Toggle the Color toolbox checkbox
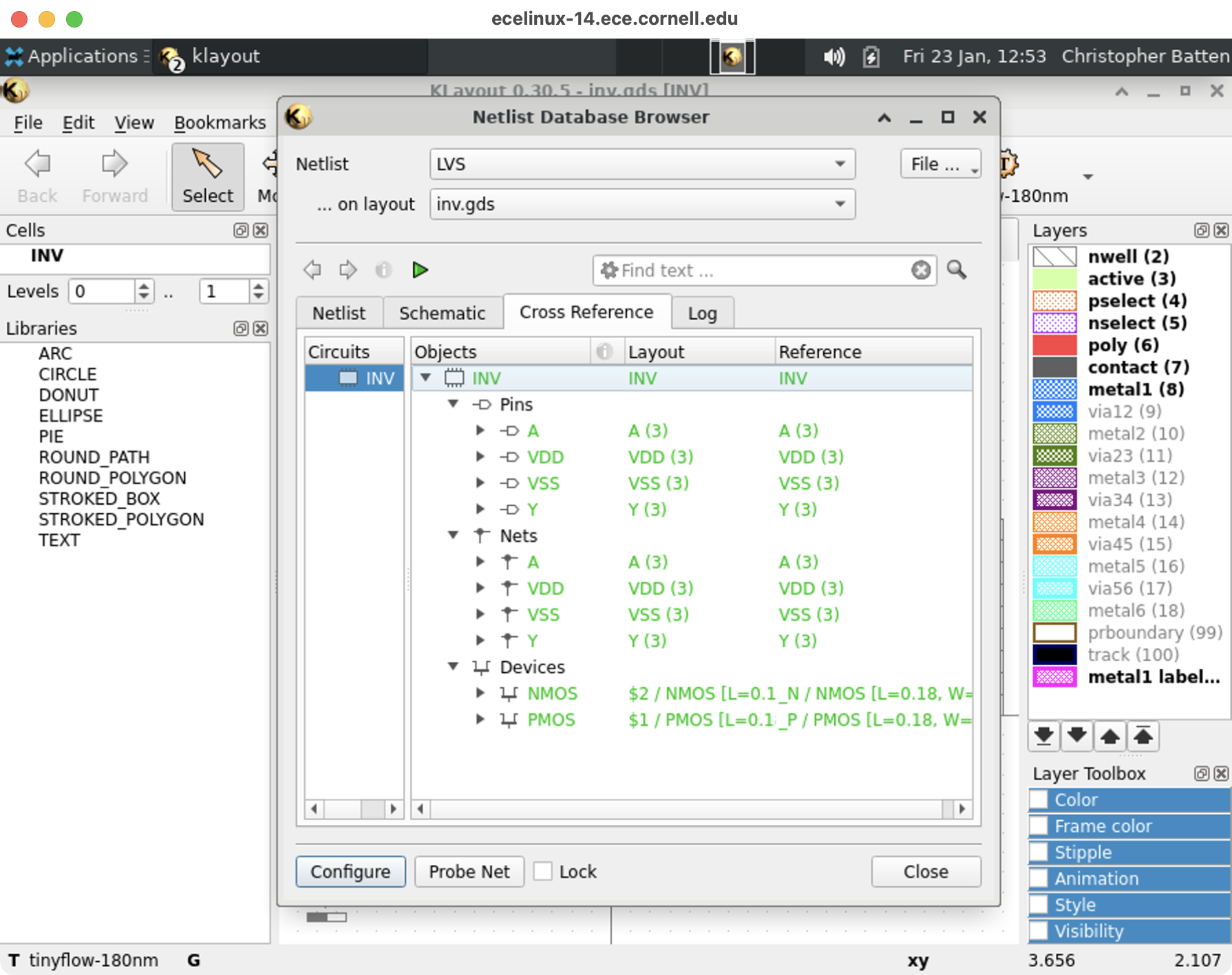This screenshot has width=1232, height=975. tap(1039, 800)
